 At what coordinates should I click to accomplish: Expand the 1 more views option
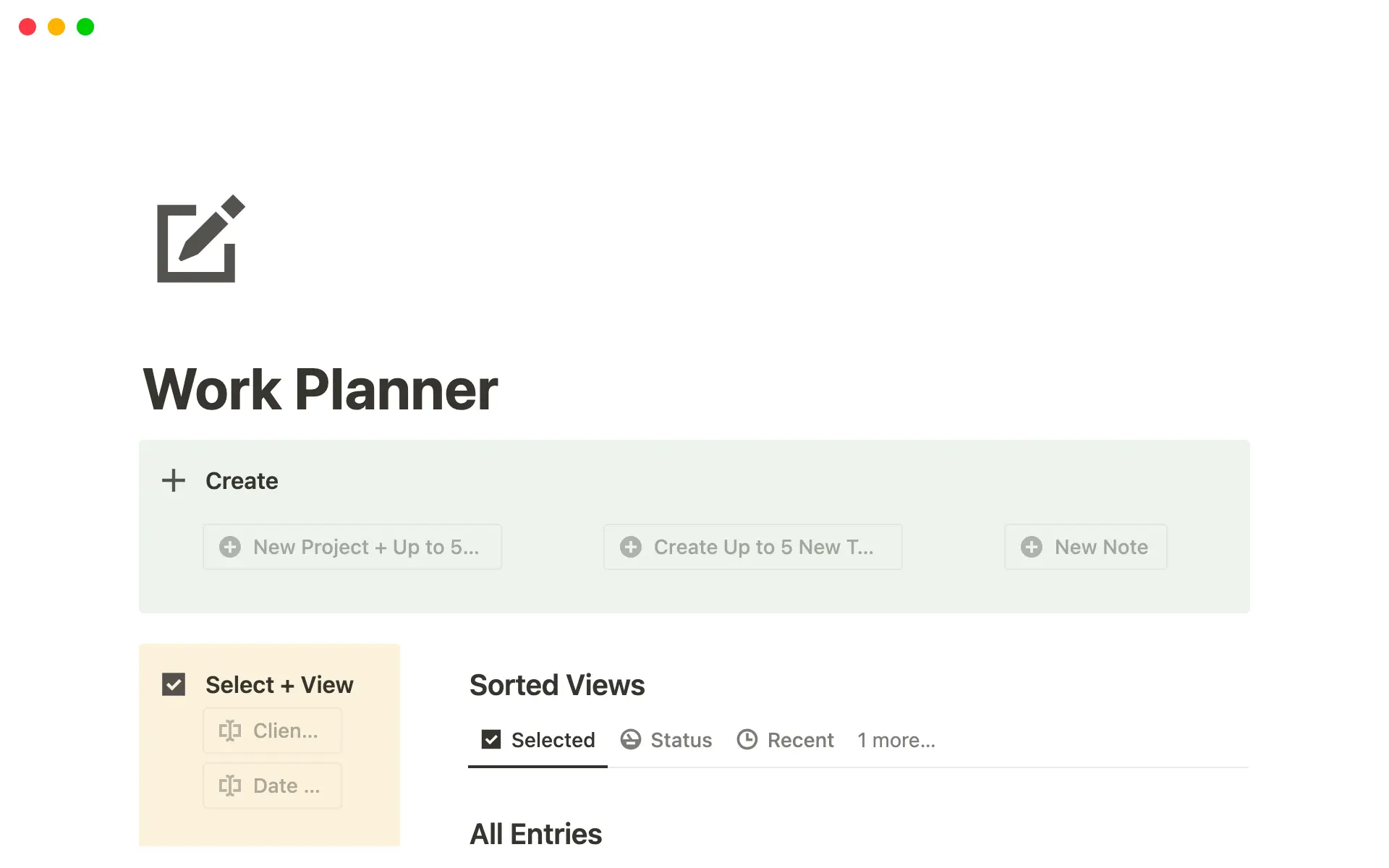click(x=896, y=739)
